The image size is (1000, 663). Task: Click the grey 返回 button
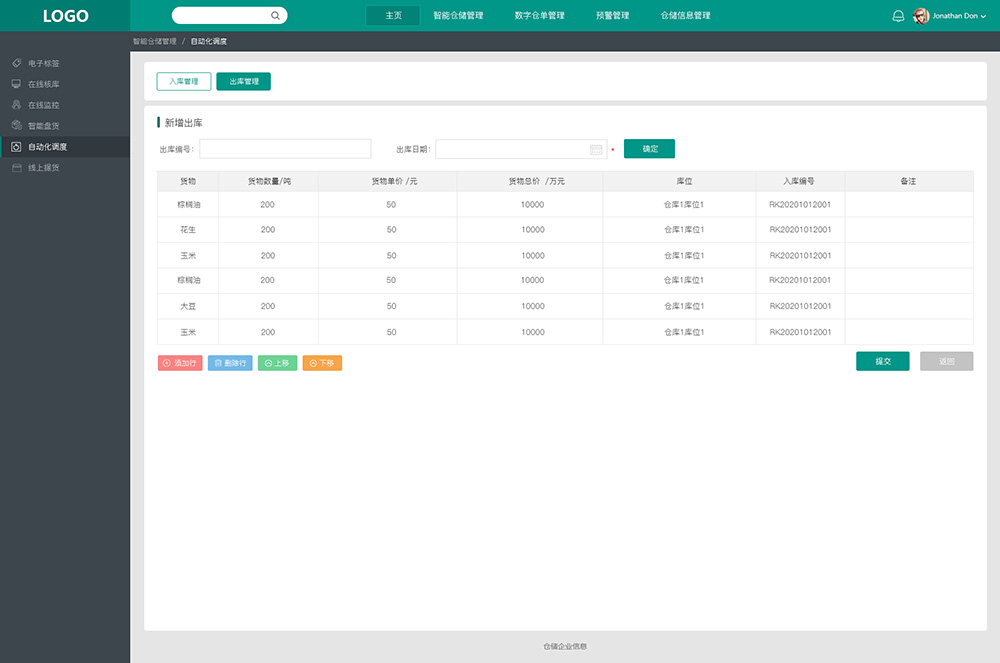pos(946,361)
